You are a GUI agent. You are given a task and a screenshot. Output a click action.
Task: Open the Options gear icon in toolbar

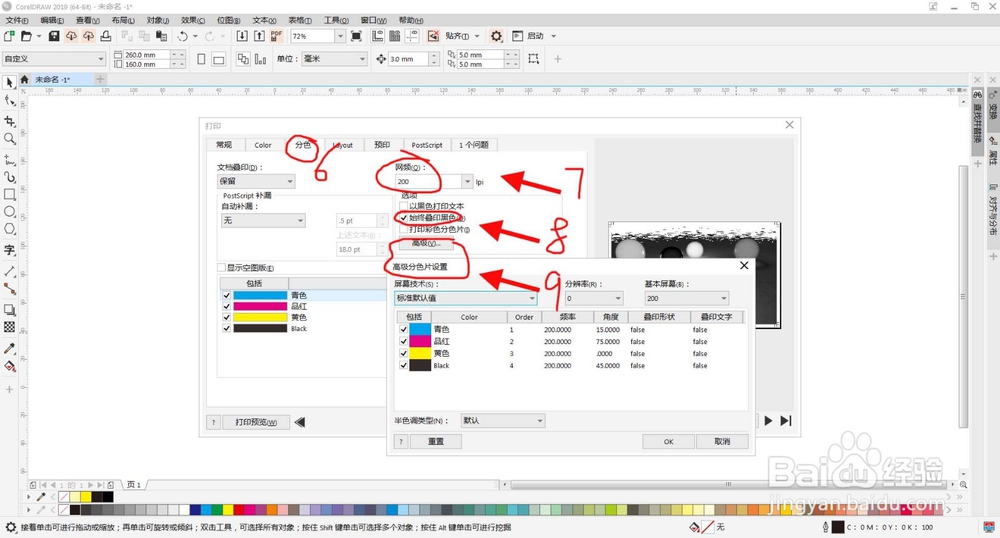tap(497, 36)
